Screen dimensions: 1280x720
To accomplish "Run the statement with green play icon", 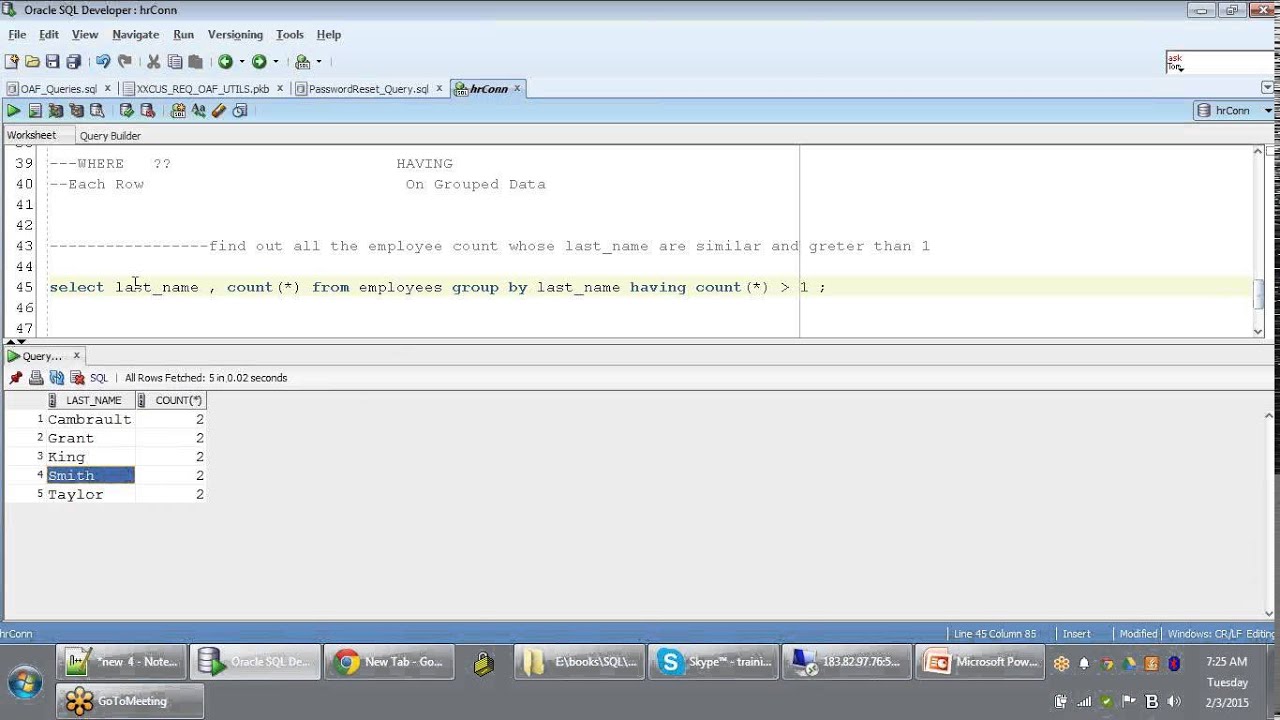I will [13, 111].
